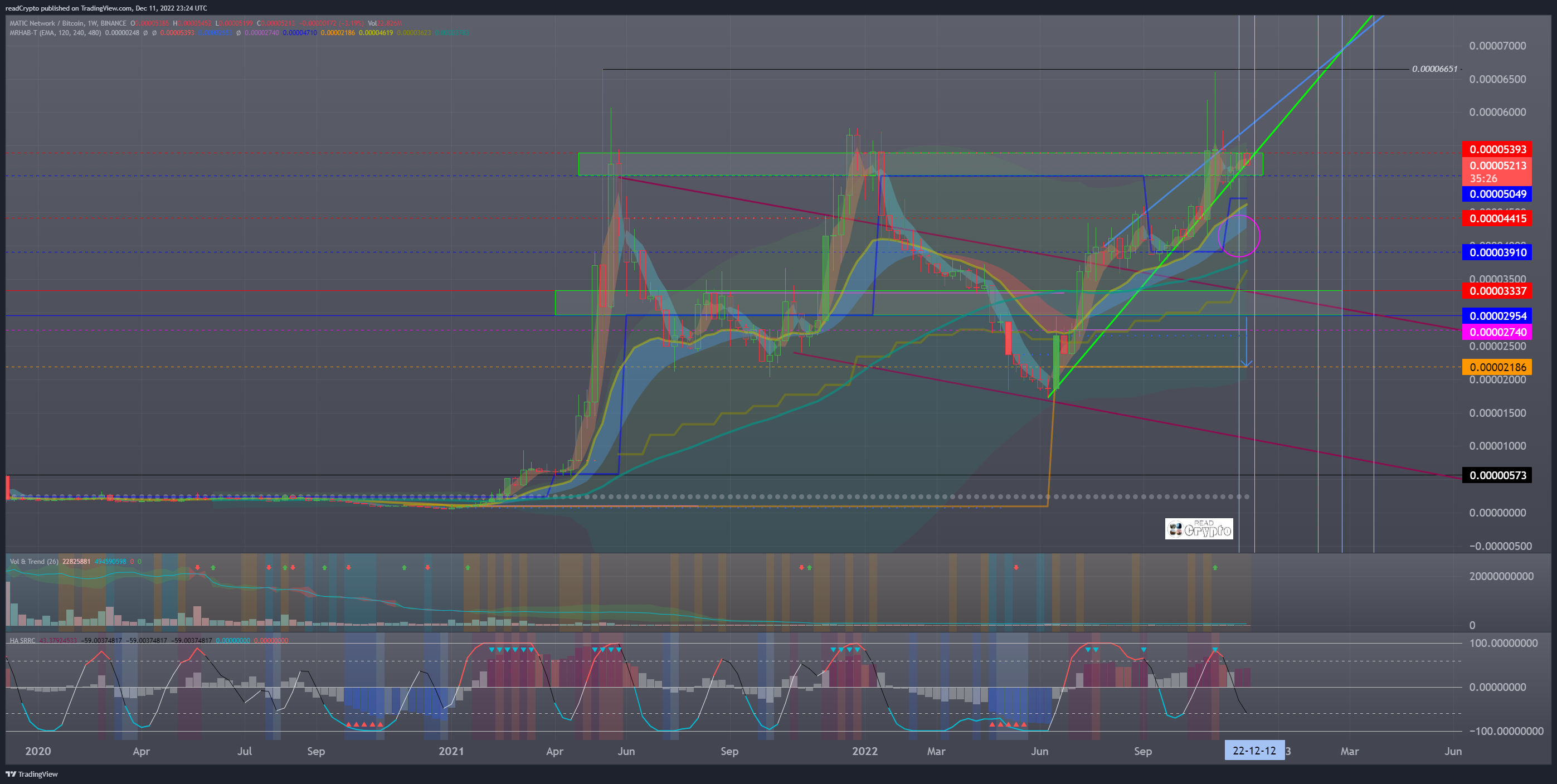Click the change value −0.00000172 (−3.19%)
The width and height of the screenshot is (1557, 784).
pyautogui.click(x=331, y=23)
